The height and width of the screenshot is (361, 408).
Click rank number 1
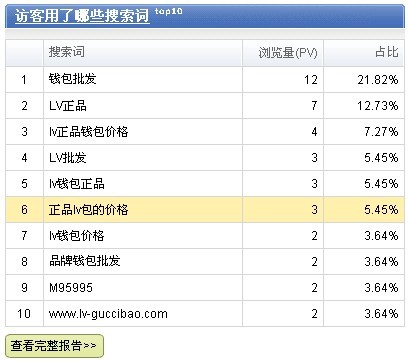tap(24, 80)
